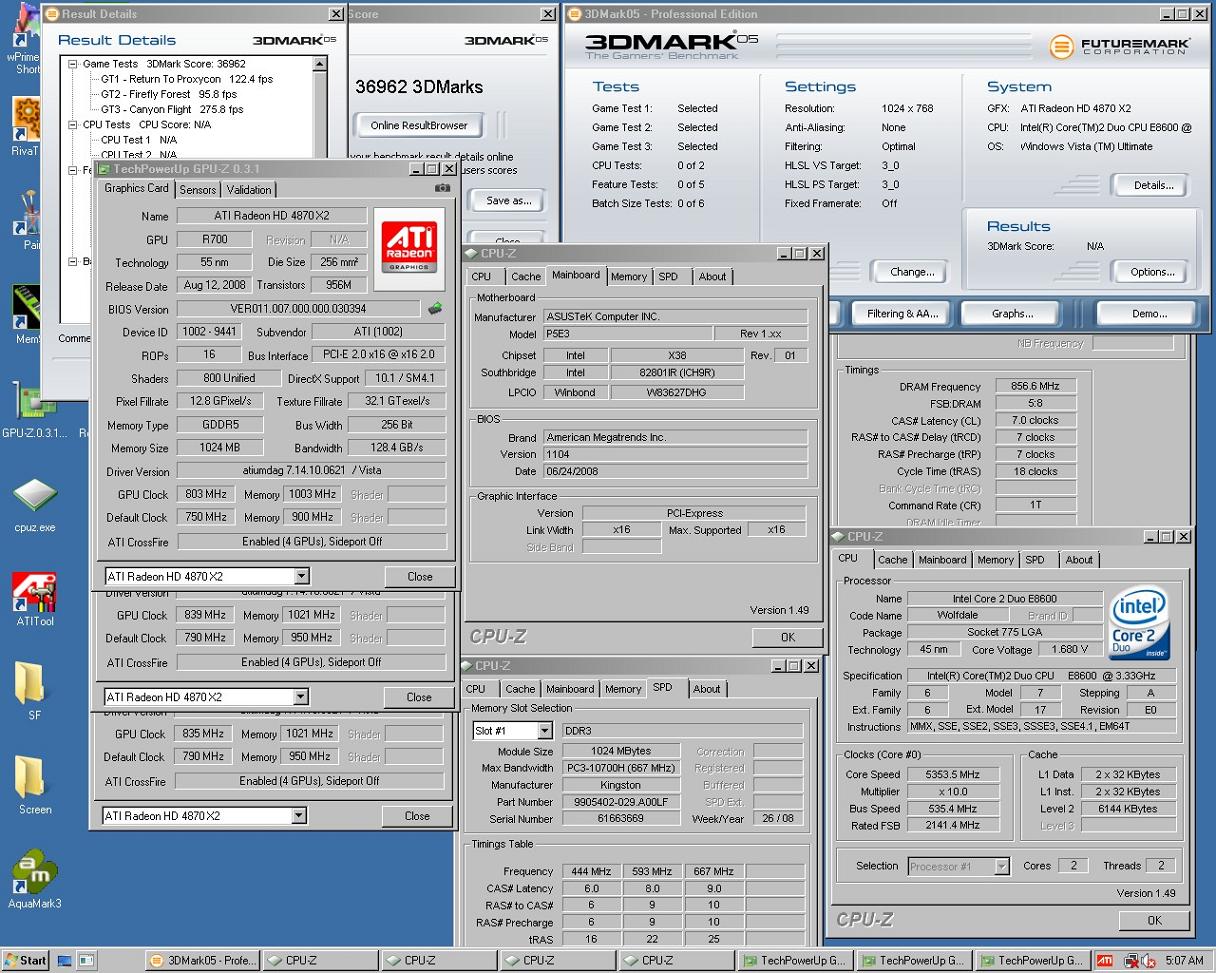Click the camera screenshot icon in GPU-Z
This screenshot has height=973, width=1216.
pos(442,188)
